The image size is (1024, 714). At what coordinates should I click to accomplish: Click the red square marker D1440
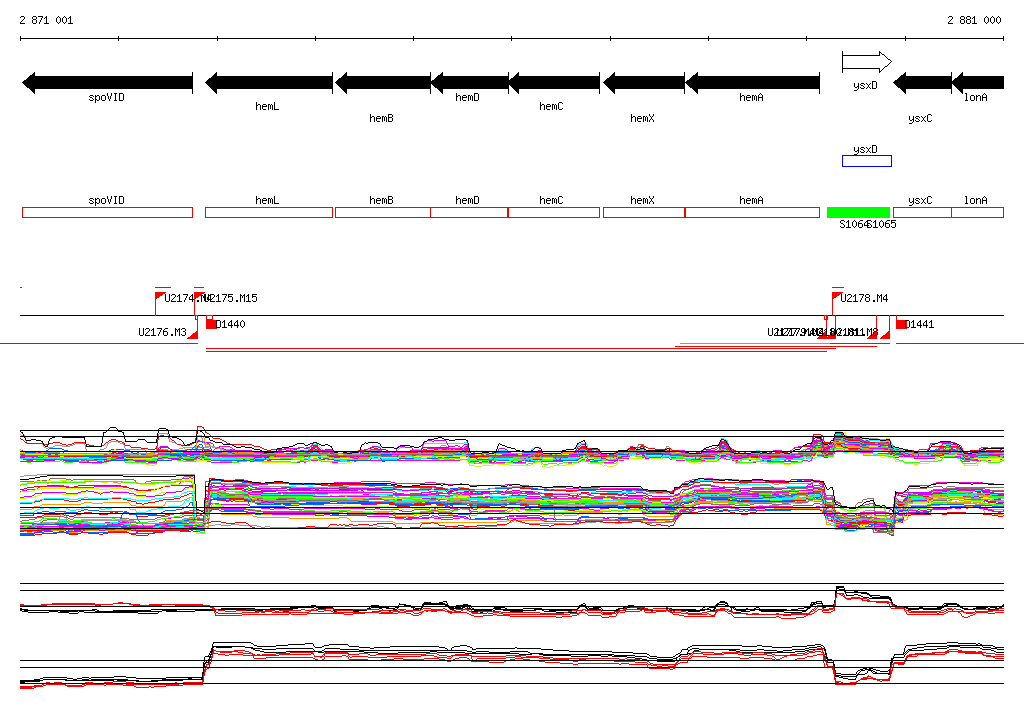pyautogui.click(x=211, y=324)
